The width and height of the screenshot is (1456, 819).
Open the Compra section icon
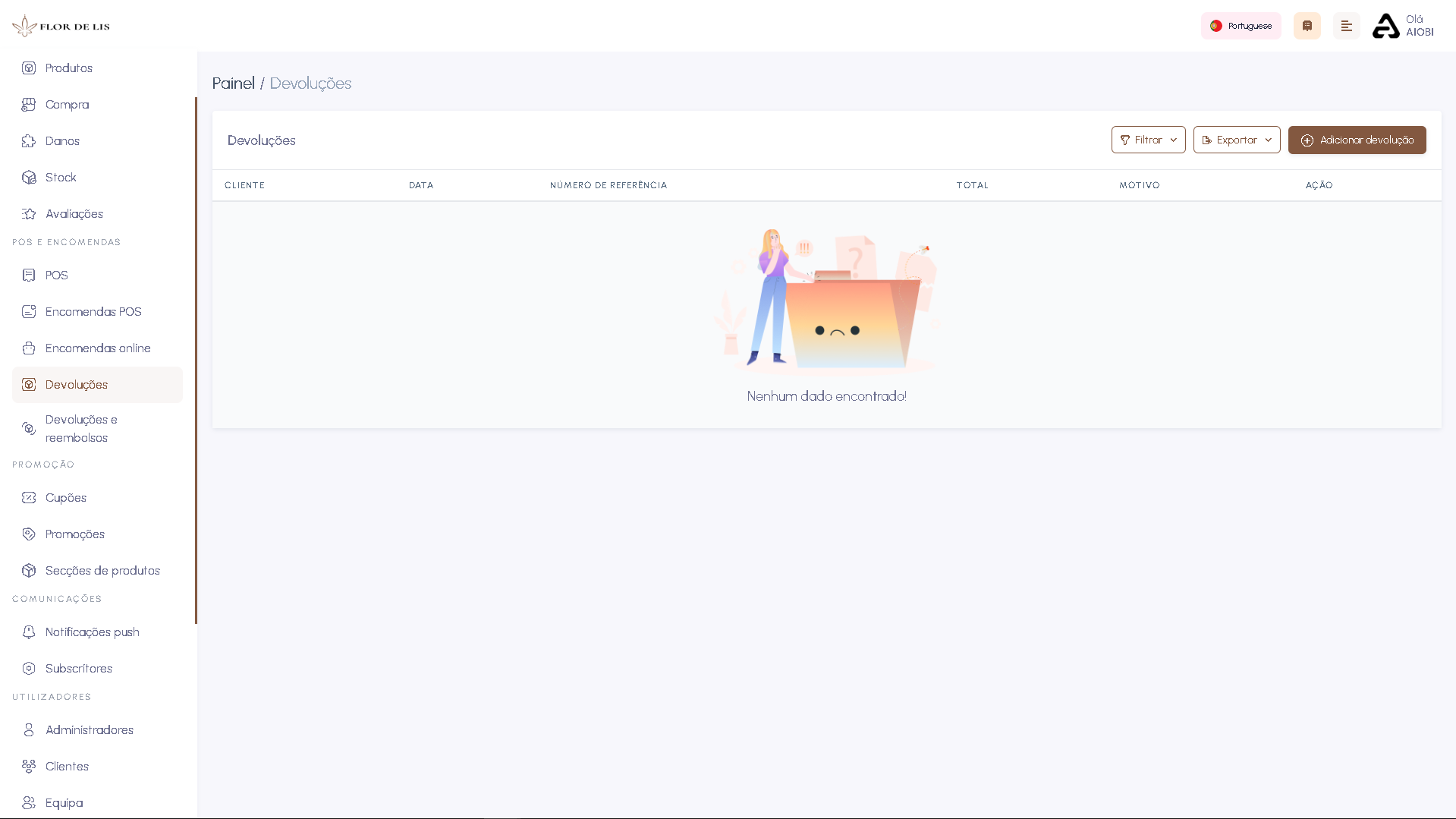coord(28,104)
